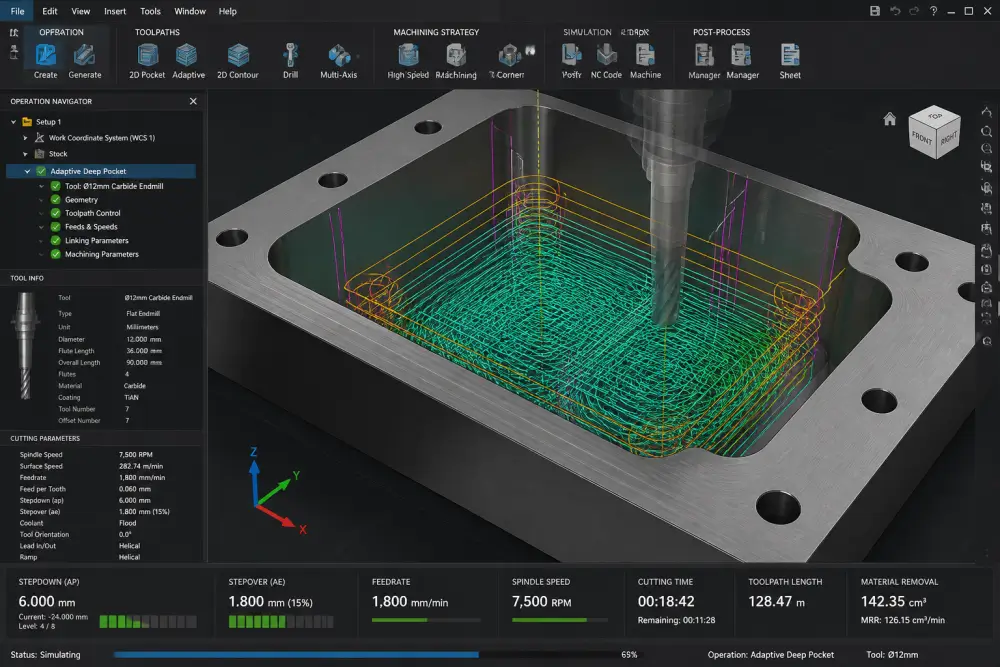Image resolution: width=1000 pixels, height=667 pixels.
Task: Toggle the Linking Parameters checkmark
Action: (x=55, y=240)
